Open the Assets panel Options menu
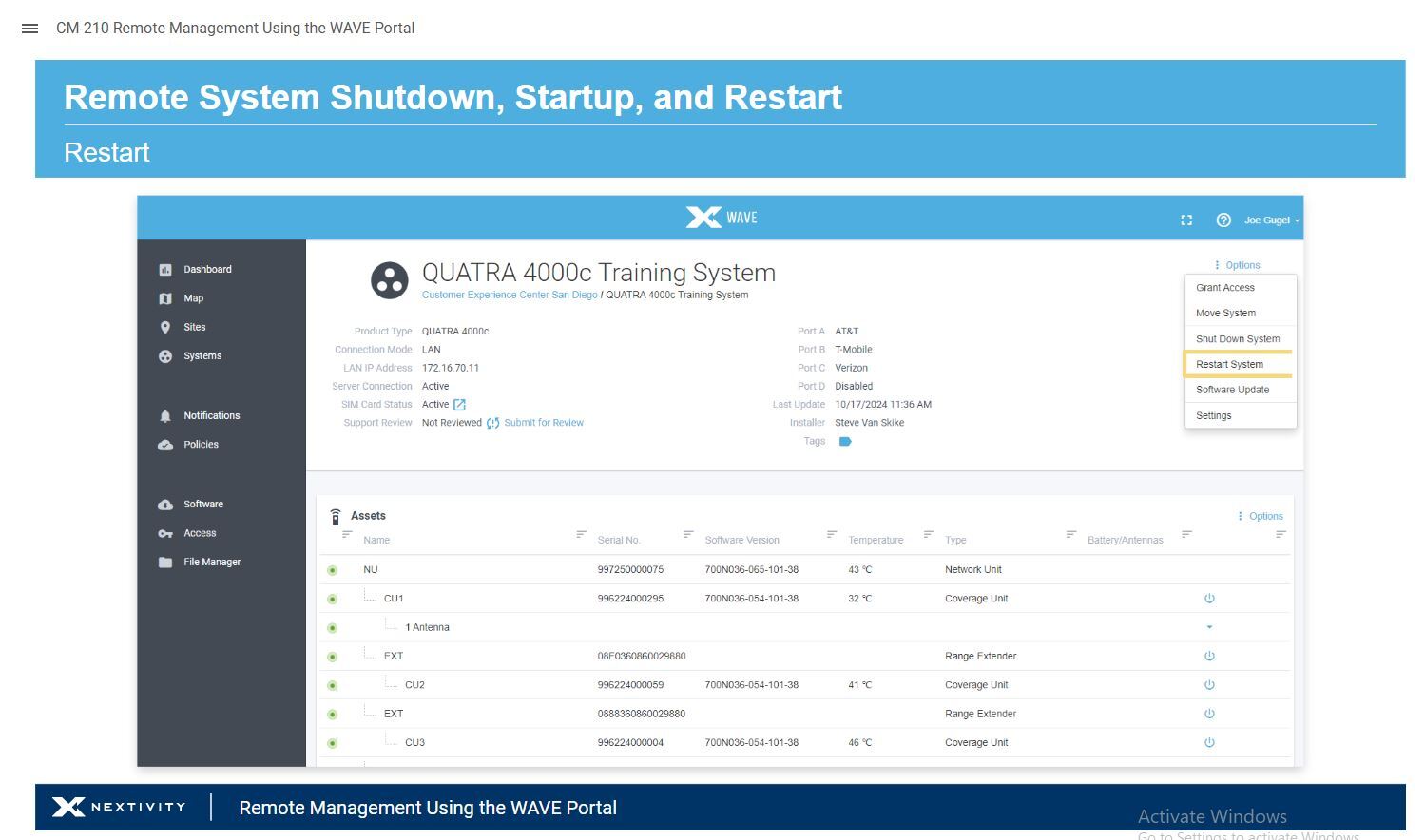The height and width of the screenshot is (840, 1425). pyautogui.click(x=1261, y=517)
